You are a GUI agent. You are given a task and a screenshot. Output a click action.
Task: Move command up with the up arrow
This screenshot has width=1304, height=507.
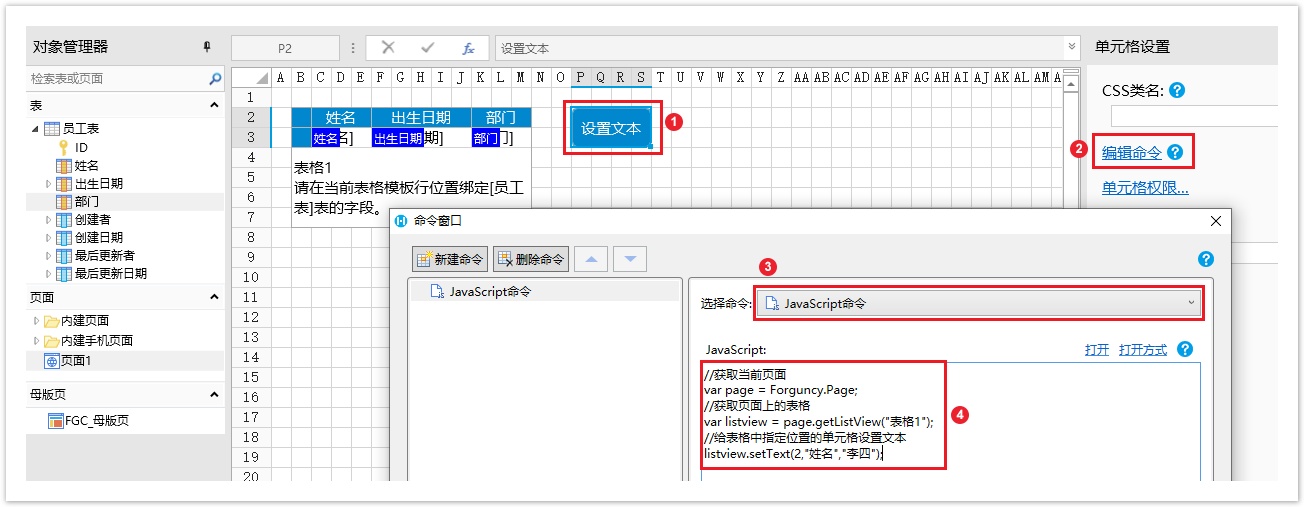coord(591,259)
